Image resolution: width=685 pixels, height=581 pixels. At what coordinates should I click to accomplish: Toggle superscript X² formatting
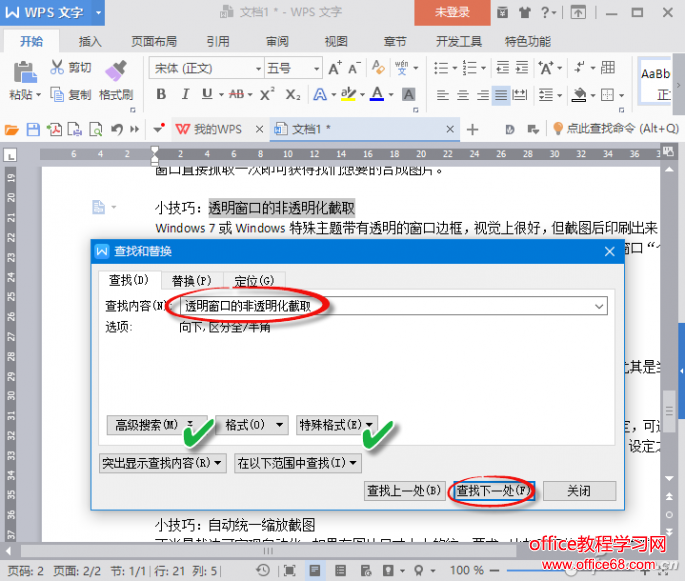point(267,94)
